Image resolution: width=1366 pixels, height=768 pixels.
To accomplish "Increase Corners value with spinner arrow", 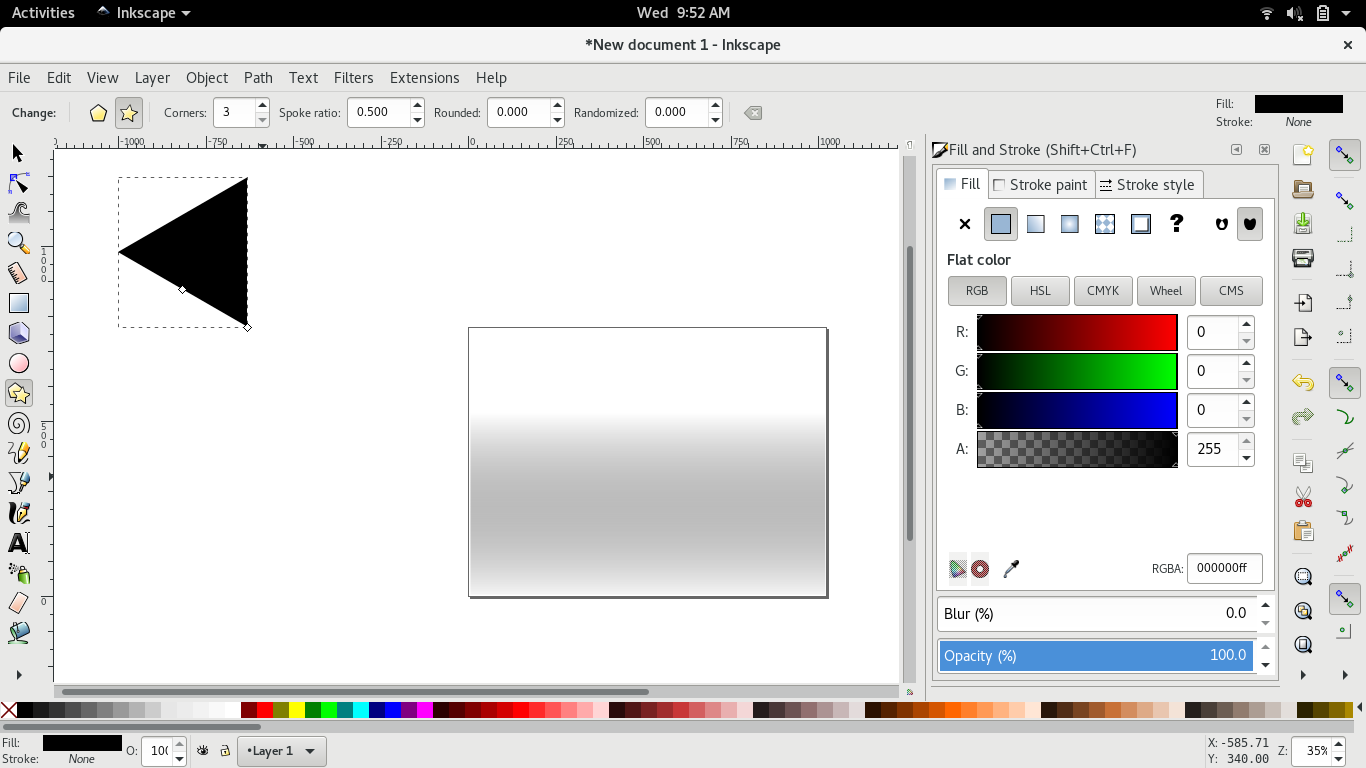I will pos(260,105).
